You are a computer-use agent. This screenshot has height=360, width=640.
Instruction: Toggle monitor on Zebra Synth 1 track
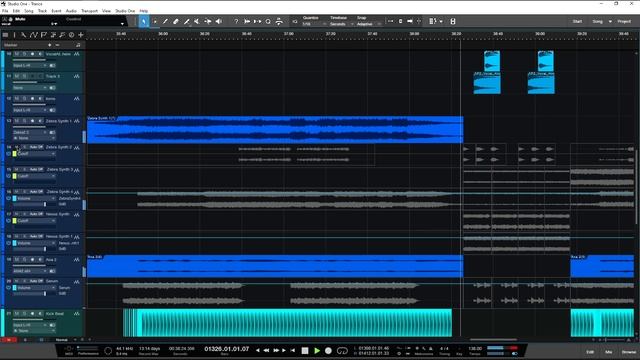pyautogui.click(x=40, y=121)
